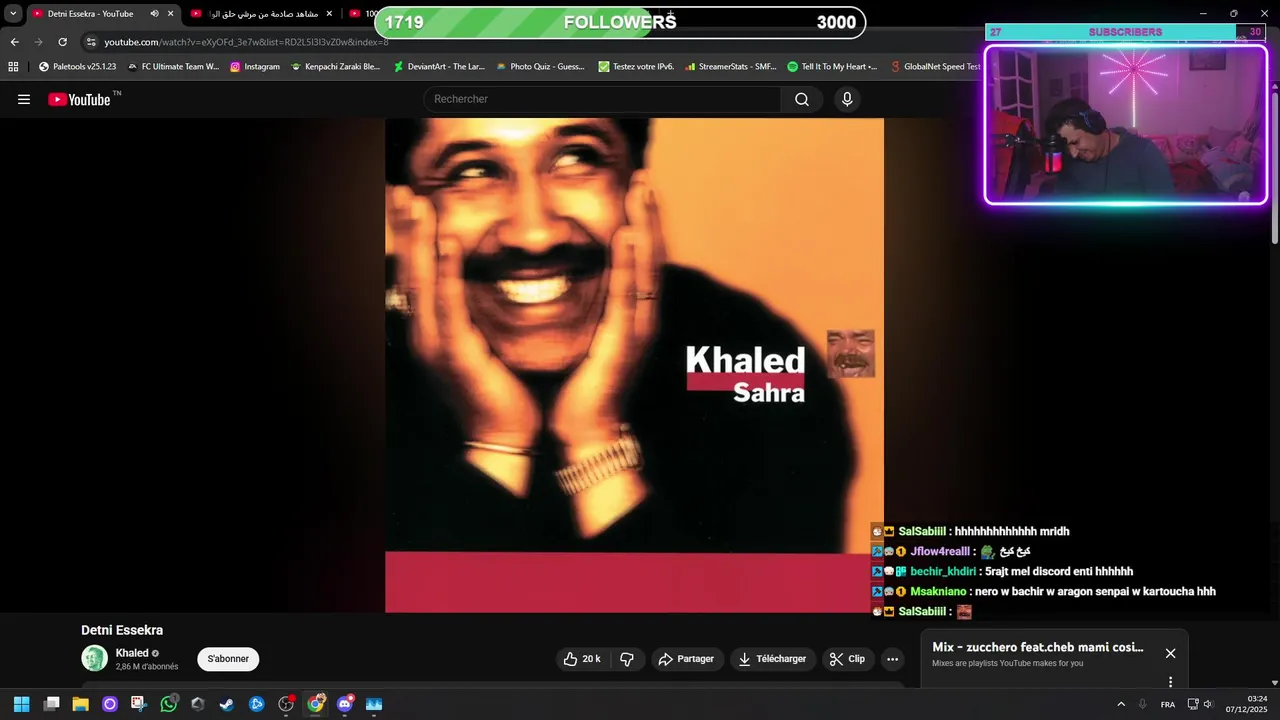Click the Khaled Sahra album video player
Image resolution: width=1280 pixels, height=720 pixels.
tap(634, 365)
